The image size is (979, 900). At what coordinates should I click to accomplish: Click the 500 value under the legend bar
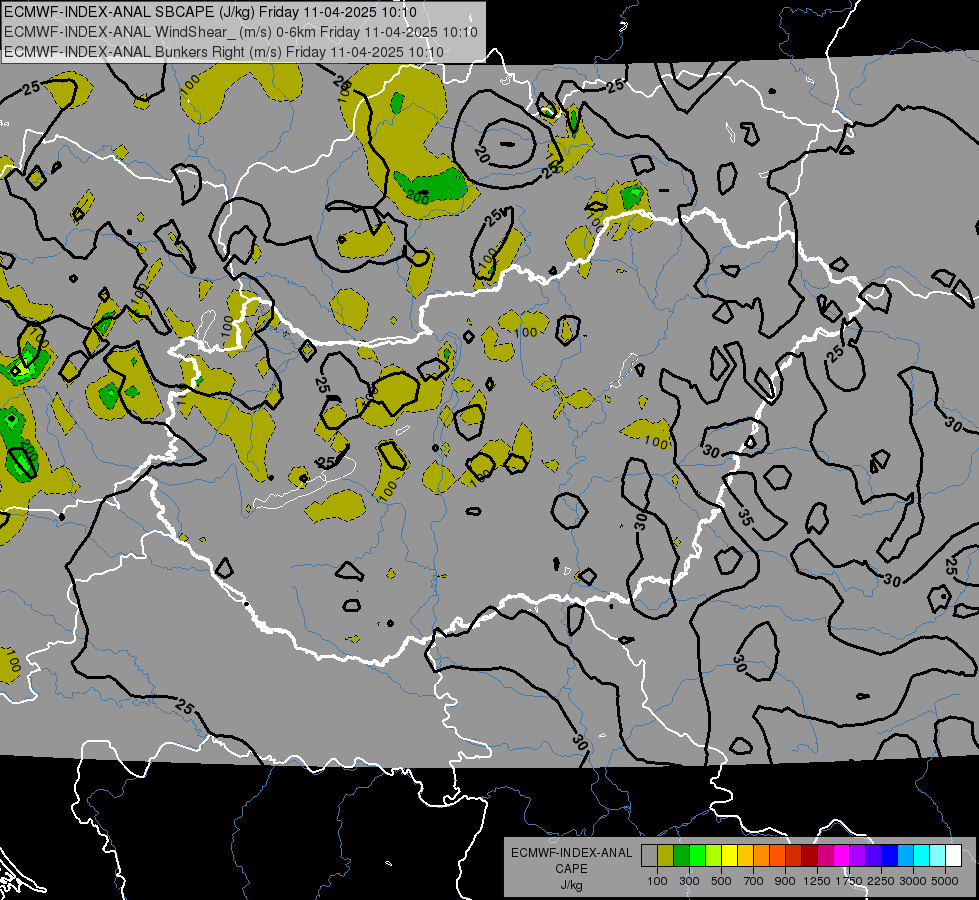click(x=721, y=881)
